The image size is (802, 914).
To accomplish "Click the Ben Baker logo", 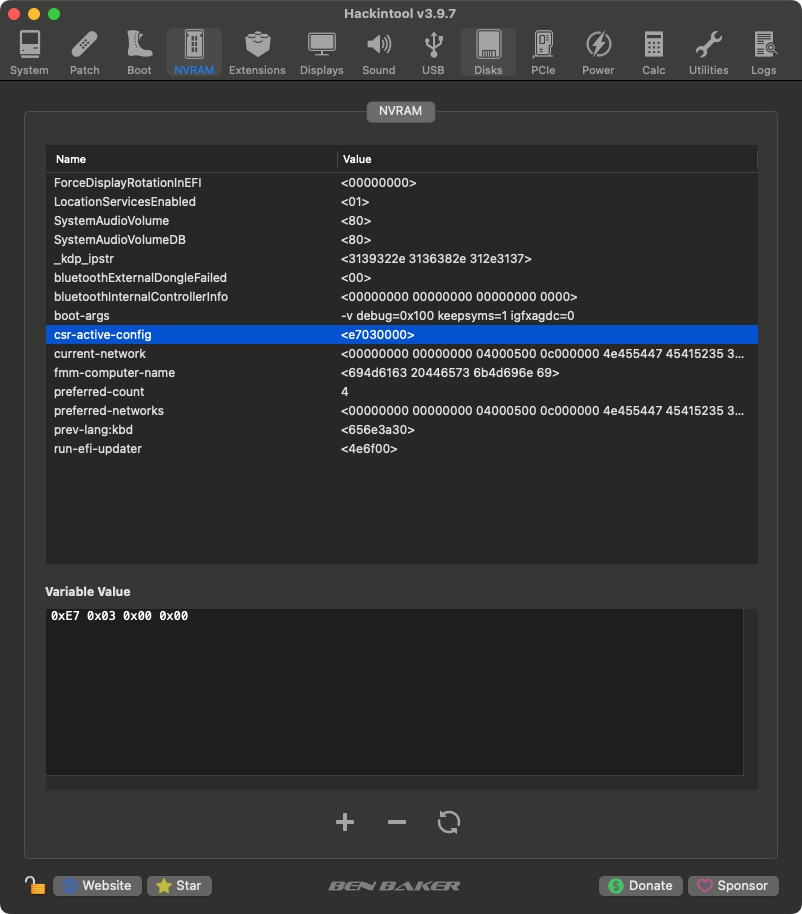I will click(x=395, y=886).
